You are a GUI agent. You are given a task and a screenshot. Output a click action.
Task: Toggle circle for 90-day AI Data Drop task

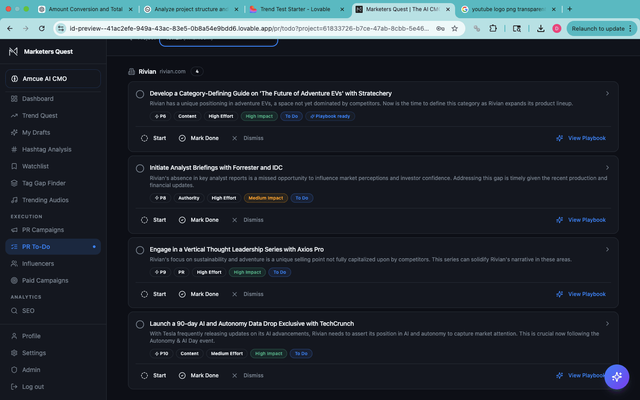140,324
